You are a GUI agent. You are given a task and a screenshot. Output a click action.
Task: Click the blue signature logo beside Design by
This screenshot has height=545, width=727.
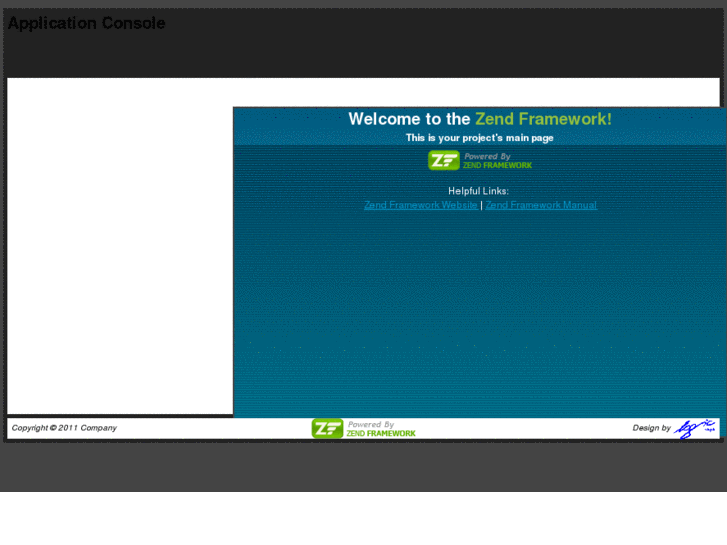coord(695,428)
